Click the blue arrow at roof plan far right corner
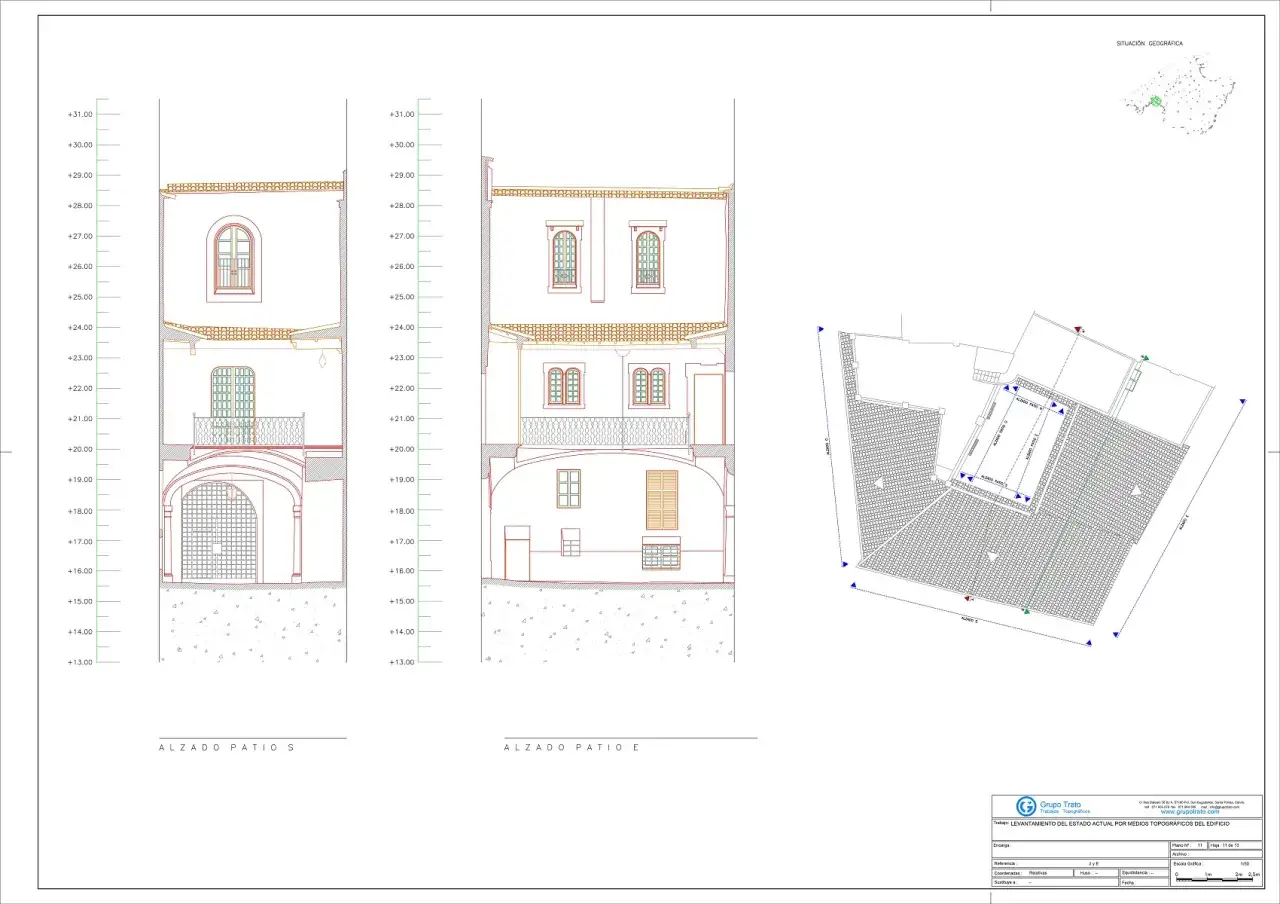This screenshot has height=904, width=1280. [x=1243, y=401]
